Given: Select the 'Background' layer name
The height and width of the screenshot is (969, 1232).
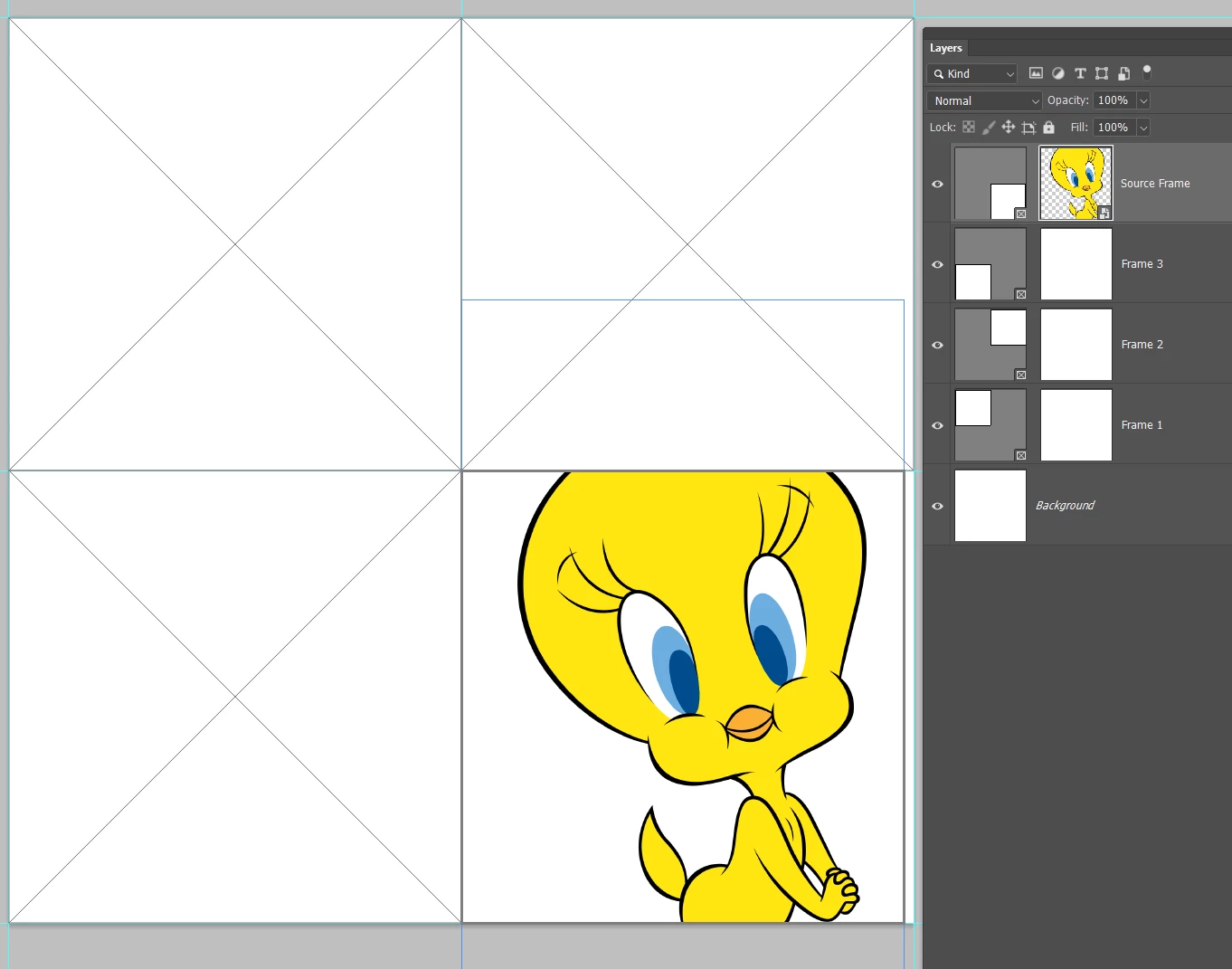Looking at the screenshot, I should pos(1065,506).
